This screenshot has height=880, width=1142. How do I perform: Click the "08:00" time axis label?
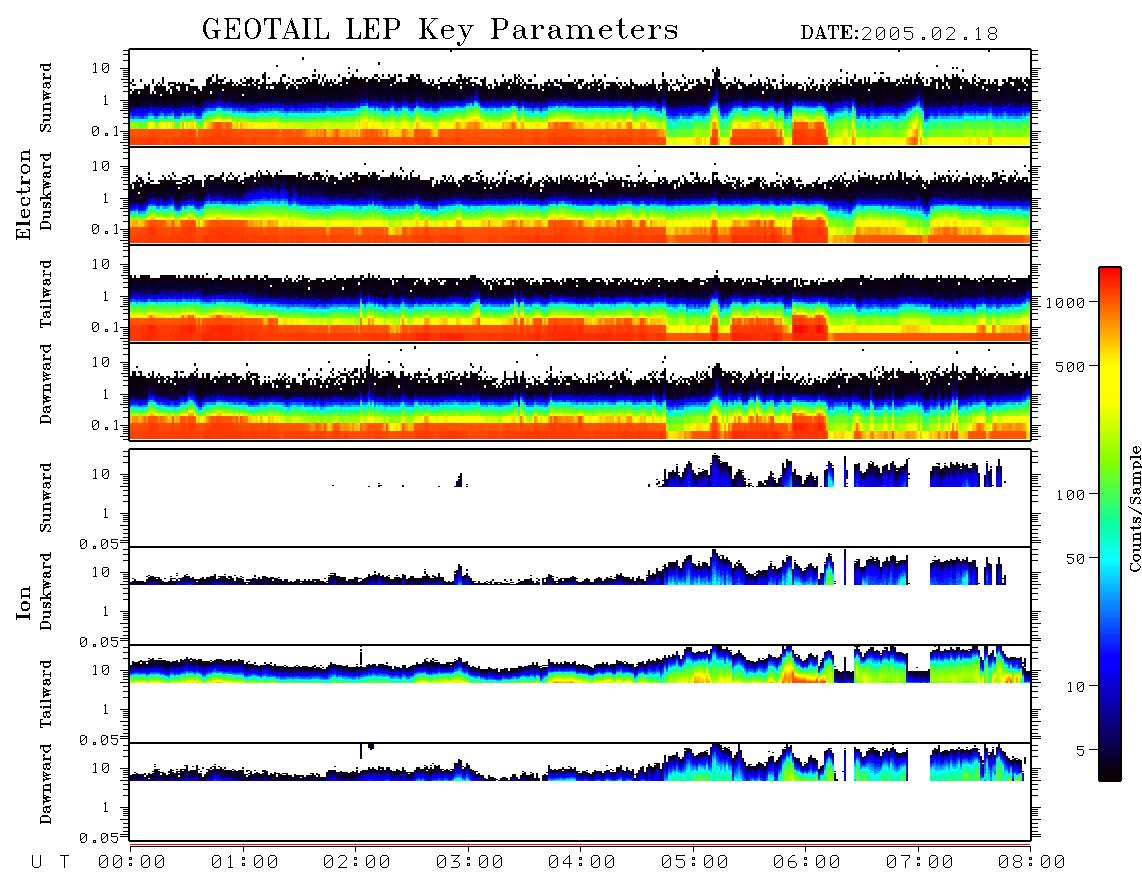tap(1032, 862)
